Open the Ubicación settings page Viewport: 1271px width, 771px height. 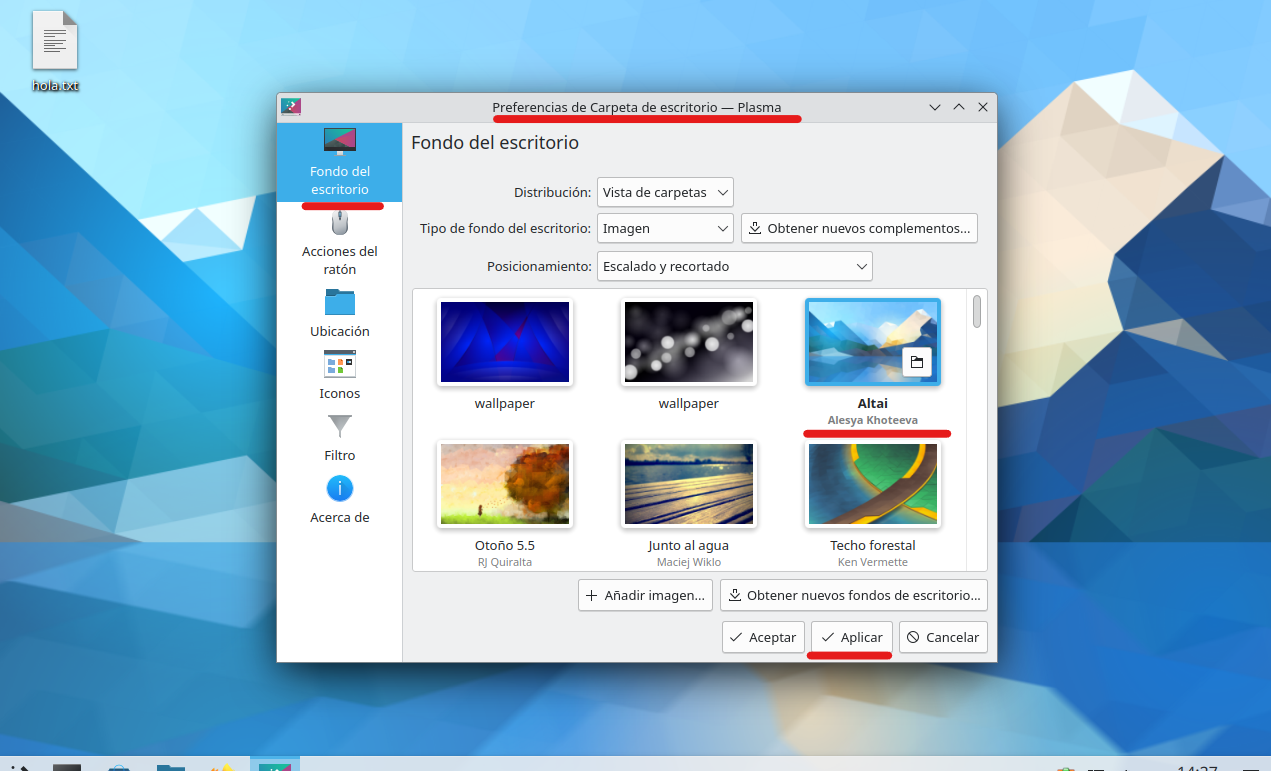point(339,312)
